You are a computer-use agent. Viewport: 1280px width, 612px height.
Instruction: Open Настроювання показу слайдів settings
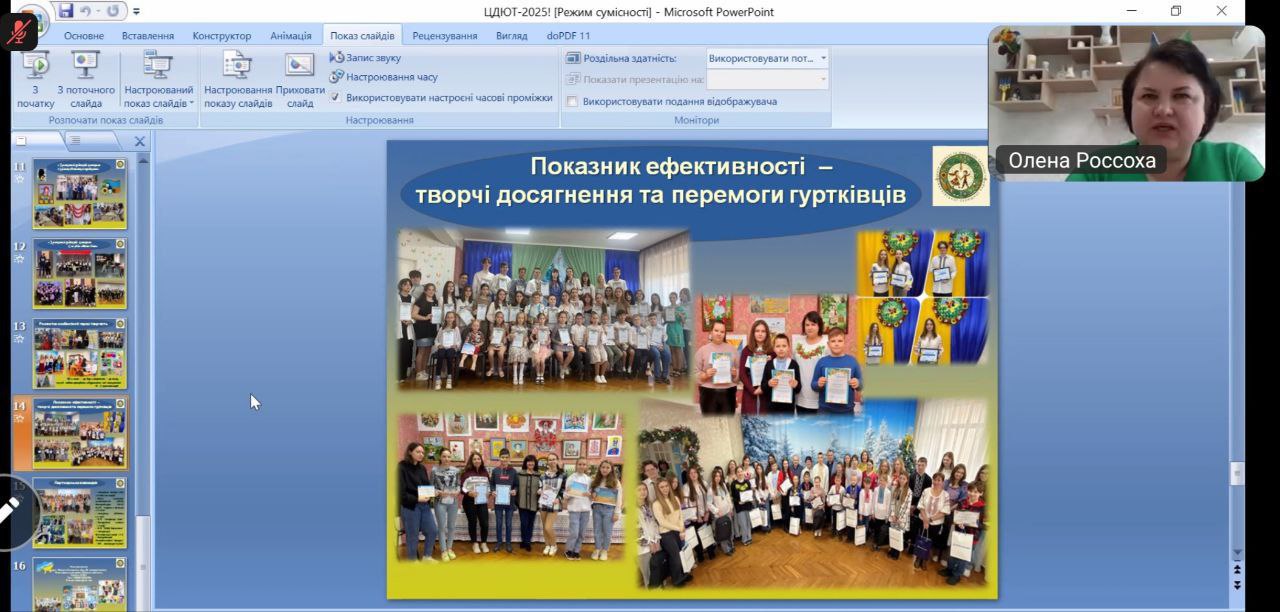pyautogui.click(x=238, y=80)
